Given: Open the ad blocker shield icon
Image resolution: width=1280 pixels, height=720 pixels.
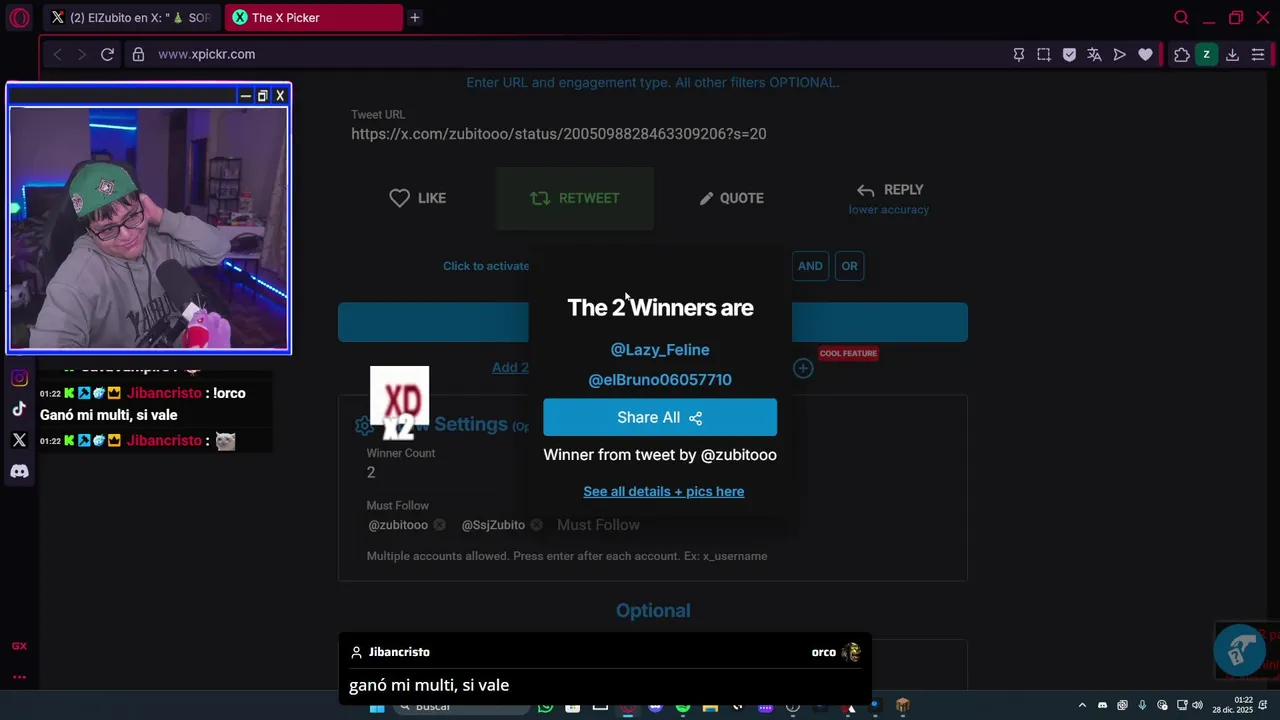Looking at the screenshot, I should coord(1069,55).
